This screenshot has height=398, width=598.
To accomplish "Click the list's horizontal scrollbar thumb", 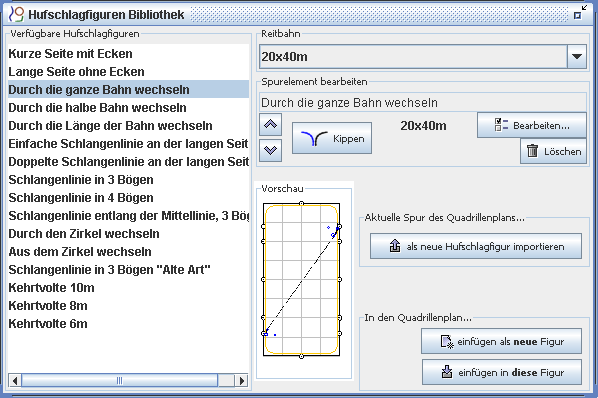I will [x=120, y=380].
